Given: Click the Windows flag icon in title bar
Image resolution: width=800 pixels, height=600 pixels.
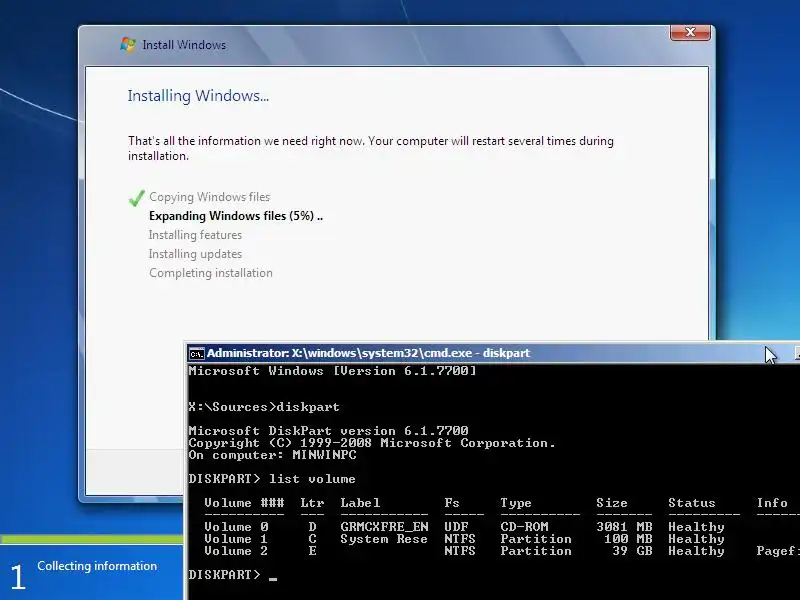Looking at the screenshot, I should coord(128,44).
